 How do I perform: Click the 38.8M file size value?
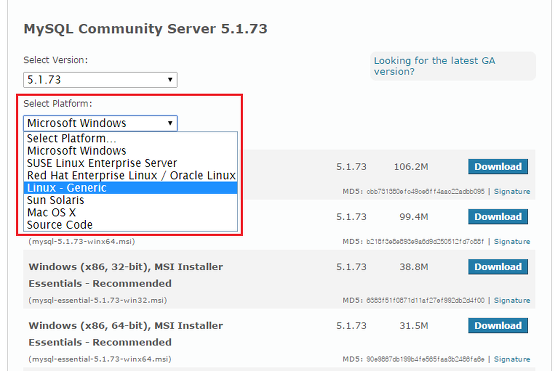[x=414, y=267]
